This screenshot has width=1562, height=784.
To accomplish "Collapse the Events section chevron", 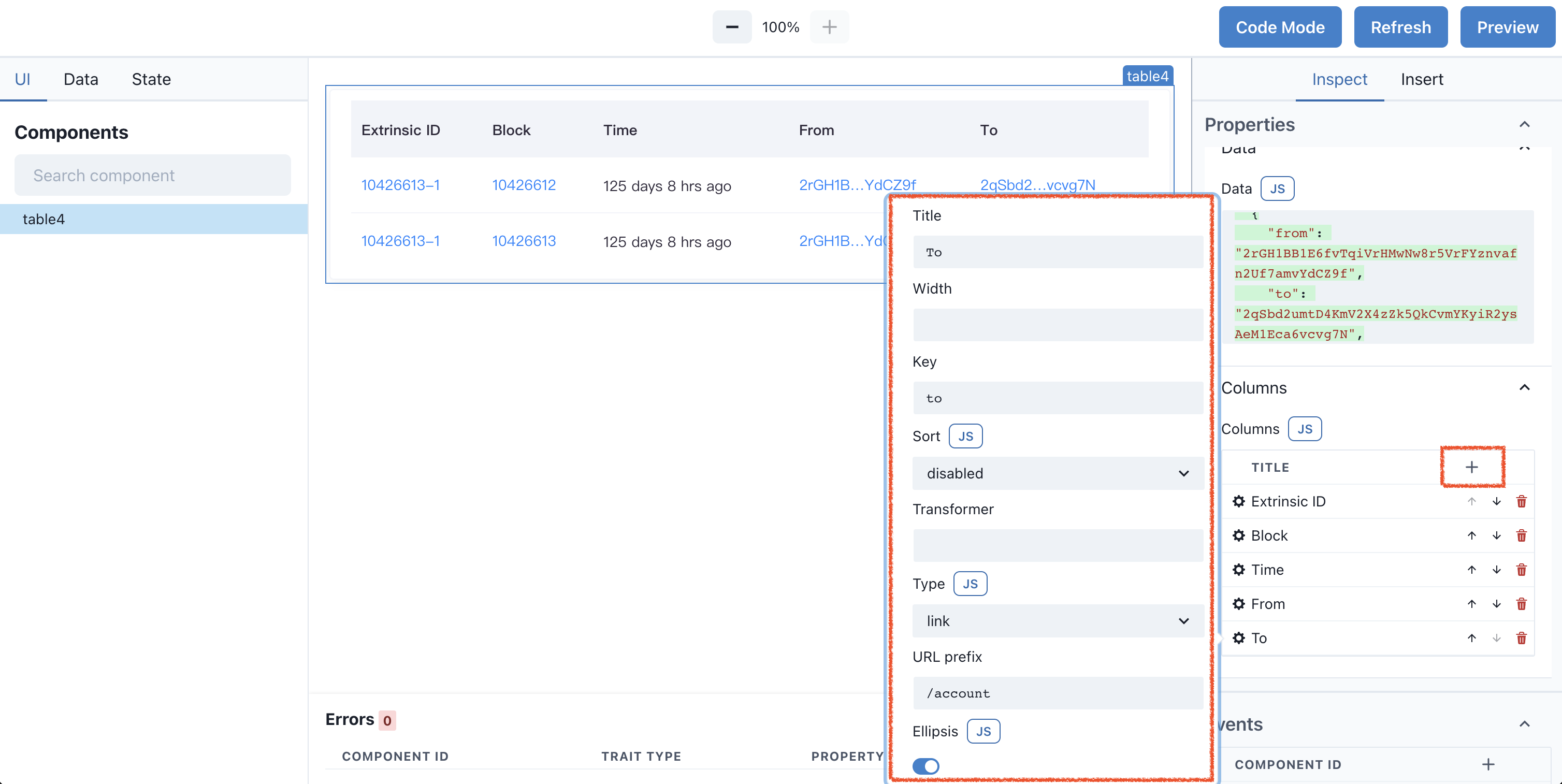I will click(1524, 724).
